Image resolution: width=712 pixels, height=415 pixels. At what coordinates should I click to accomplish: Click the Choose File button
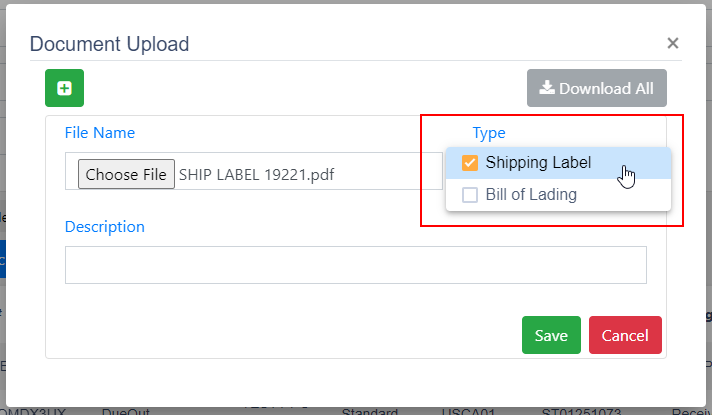click(x=126, y=174)
